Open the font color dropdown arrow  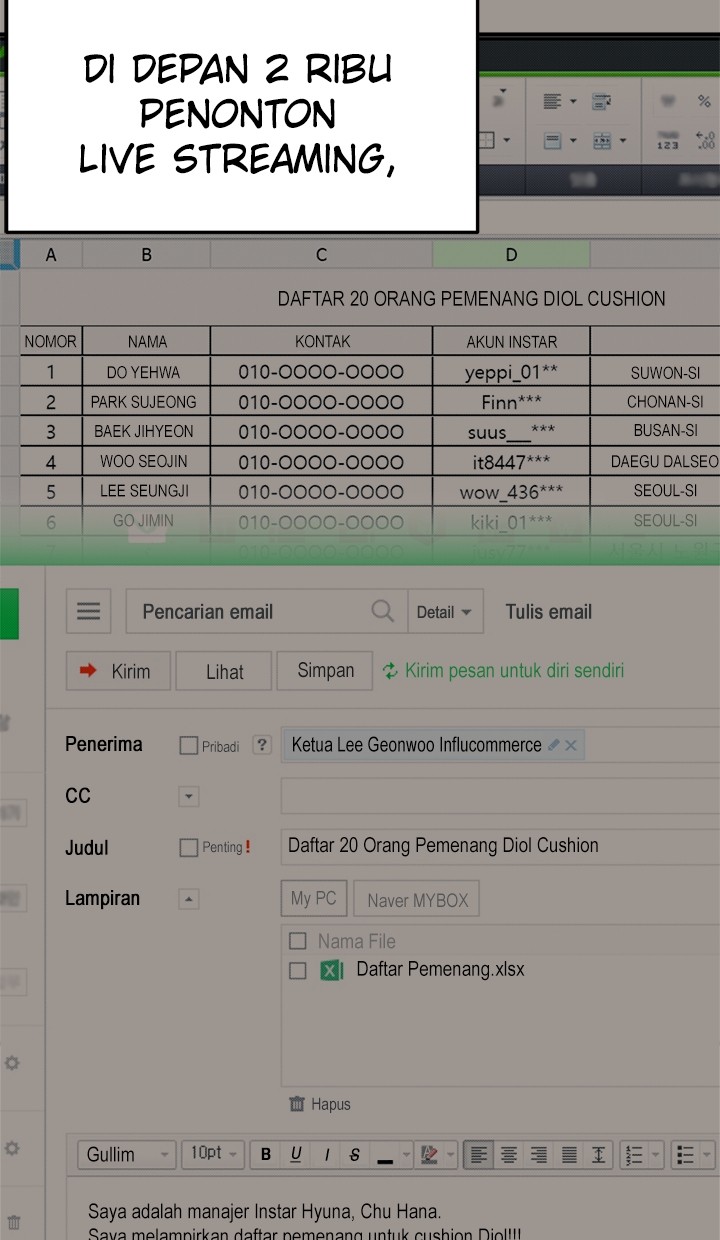pos(406,1155)
